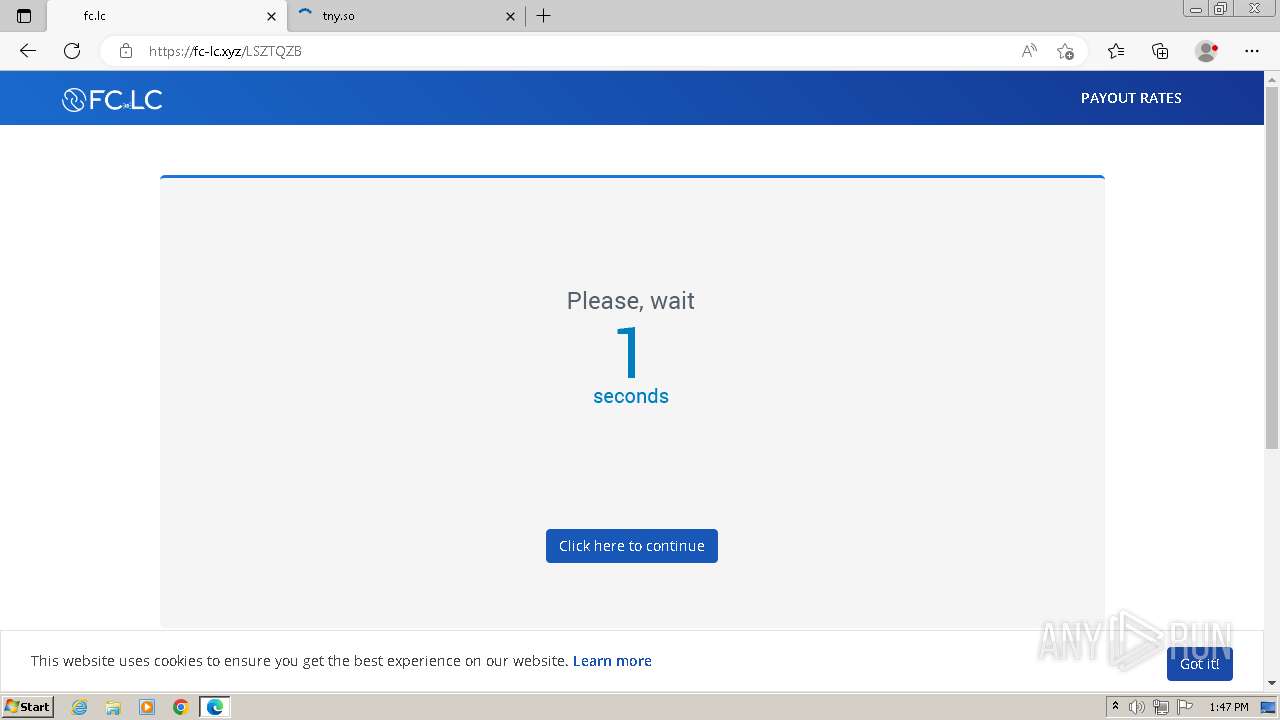
Task: Click the 'Please, wait' text
Action: (x=631, y=301)
